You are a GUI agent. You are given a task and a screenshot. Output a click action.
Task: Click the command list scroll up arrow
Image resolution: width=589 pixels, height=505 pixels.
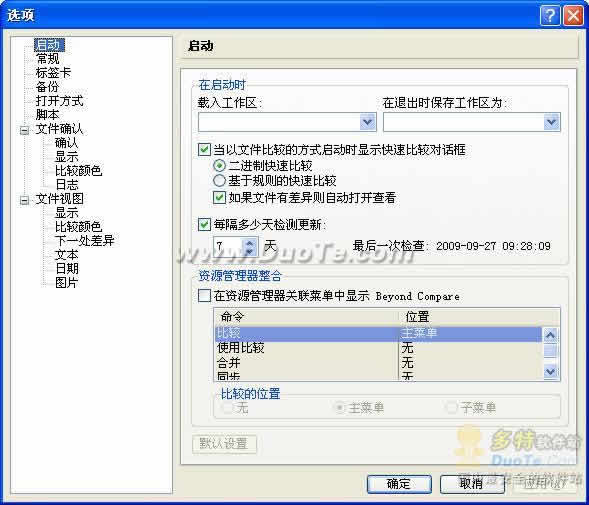coord(550,334)
